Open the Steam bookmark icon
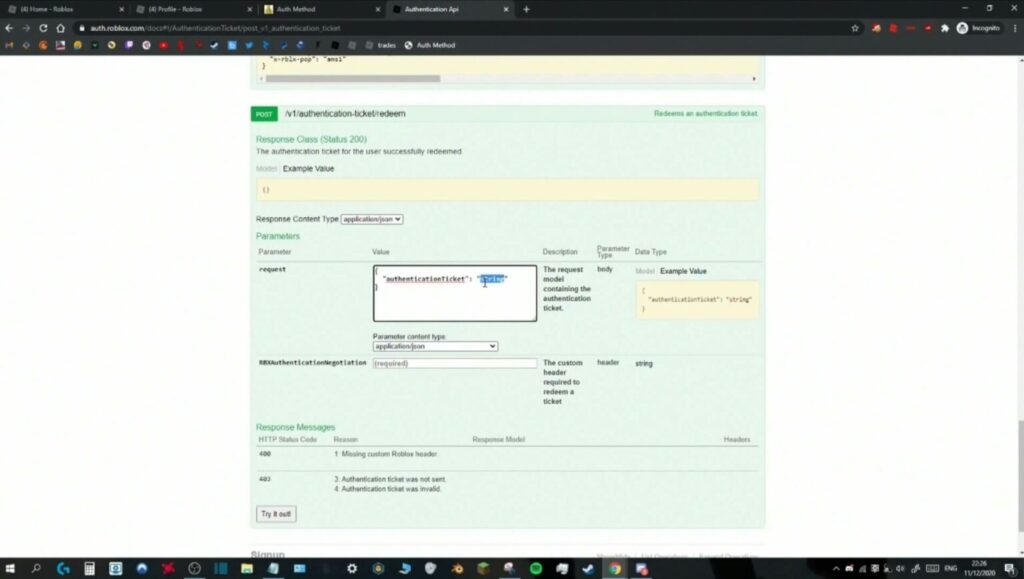This screenshot has height=579, width=1024. pyautogui.click(x=214, y=45)
